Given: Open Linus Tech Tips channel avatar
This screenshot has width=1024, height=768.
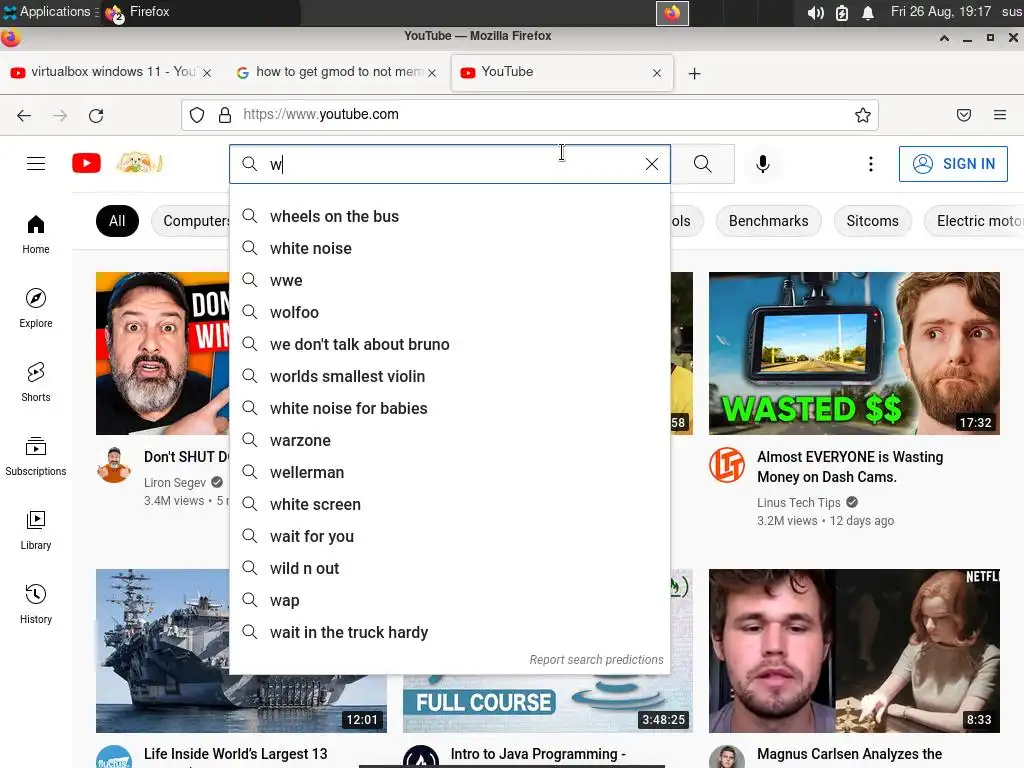Looking at the screenshot, I should pos(727,465).
